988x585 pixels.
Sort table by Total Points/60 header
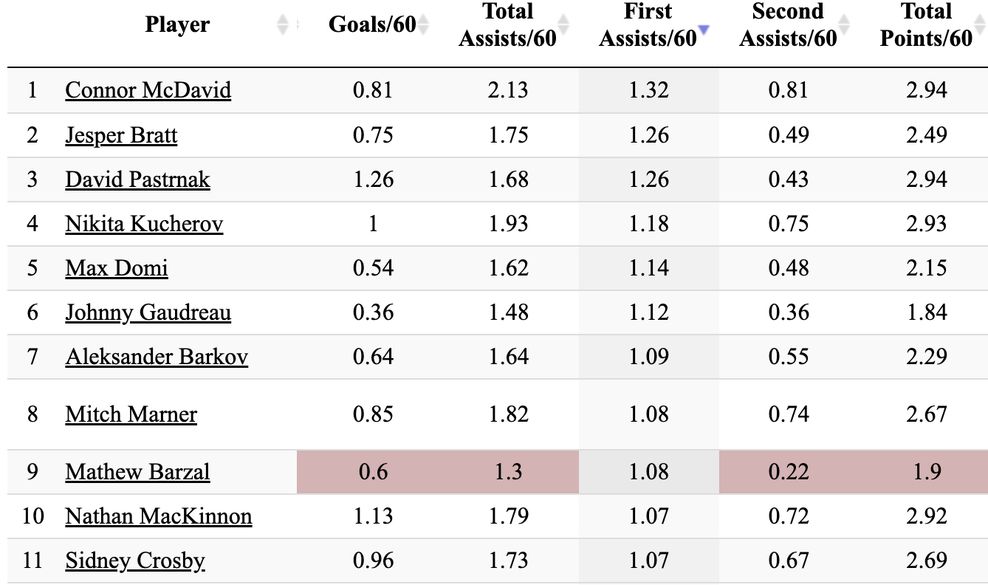coord(927,25)
